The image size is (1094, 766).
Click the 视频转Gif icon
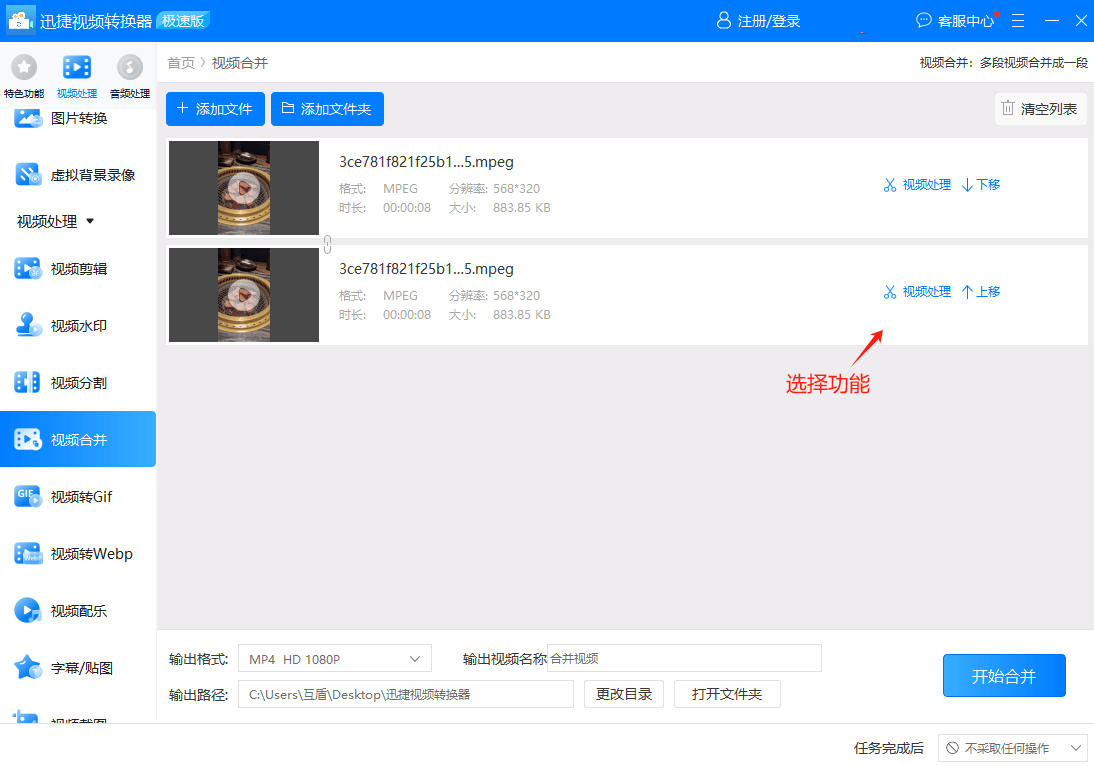(27, 496)
